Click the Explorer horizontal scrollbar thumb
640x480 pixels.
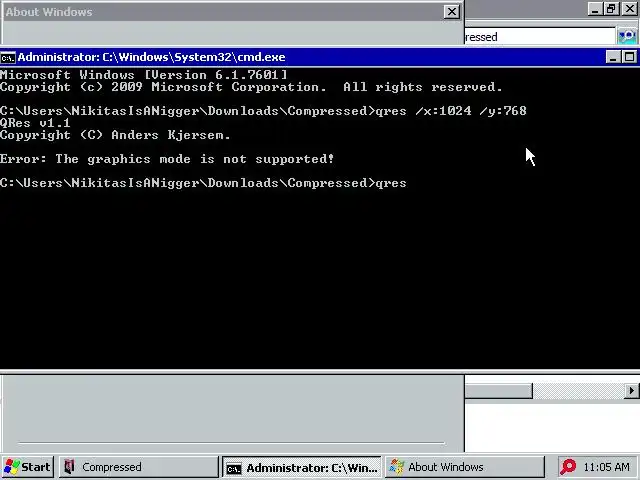tap(498, 391)
